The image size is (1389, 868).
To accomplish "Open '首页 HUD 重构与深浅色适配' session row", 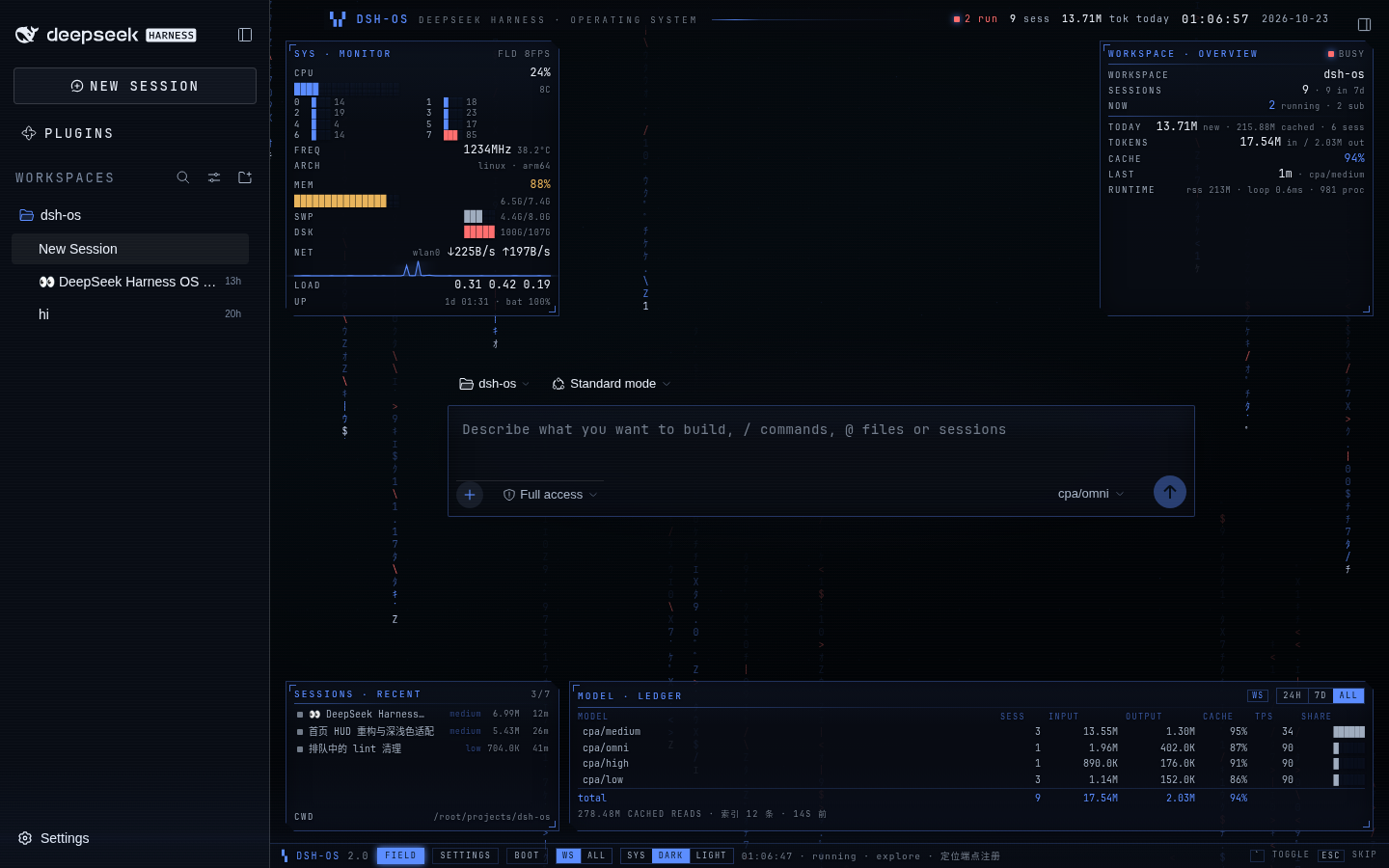I will click(422, 731).
